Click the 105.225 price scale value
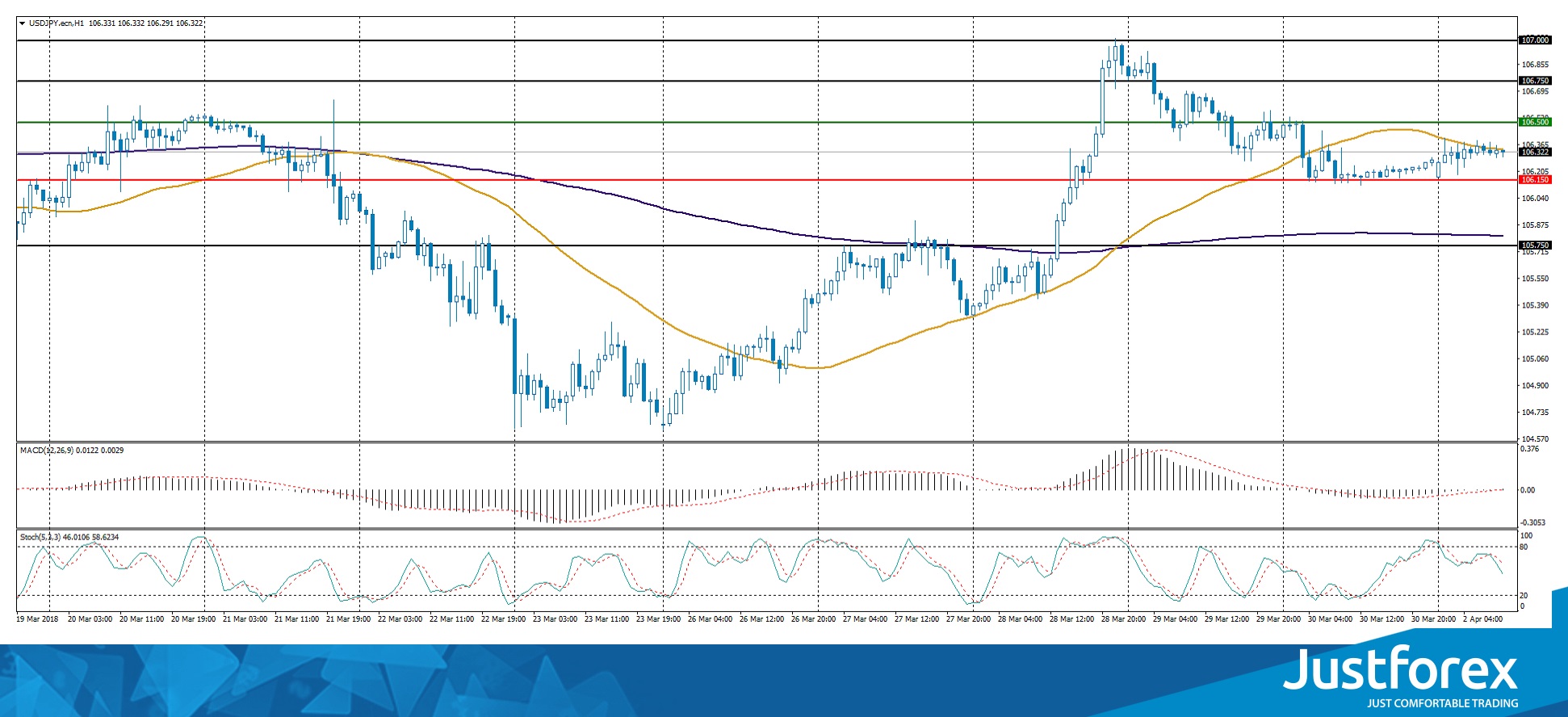The height and width of the screenshot is (717, 1568). [x=1535, y=332]
